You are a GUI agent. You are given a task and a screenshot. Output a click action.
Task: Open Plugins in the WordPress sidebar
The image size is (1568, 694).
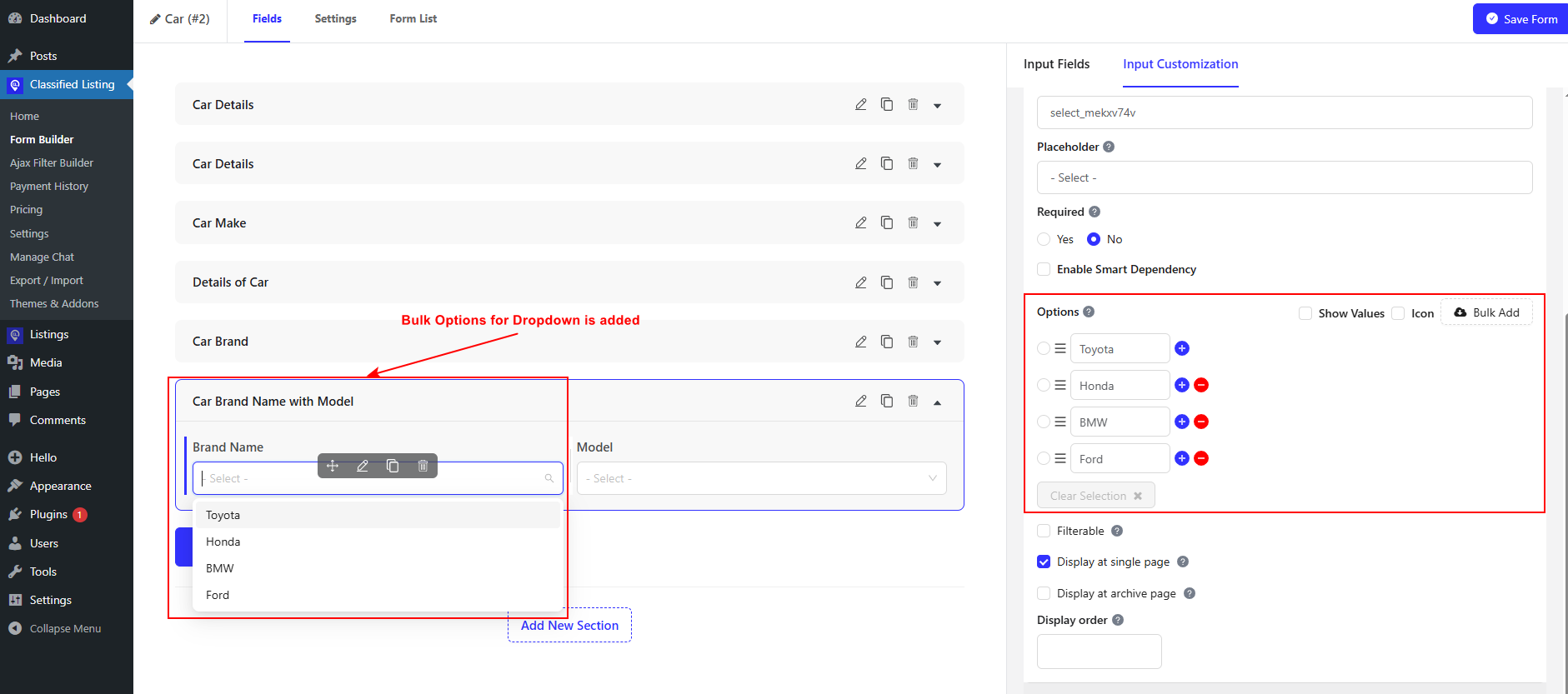48,514
